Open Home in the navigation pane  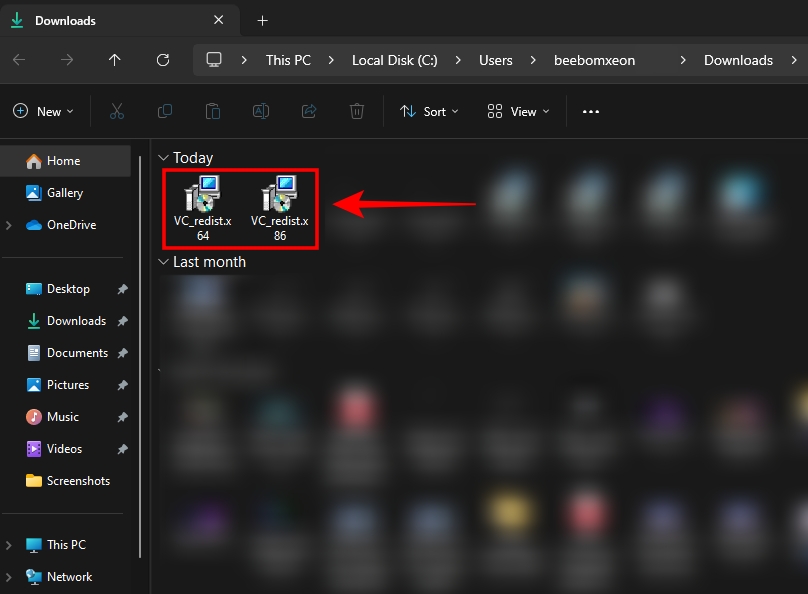coord(65,161)
